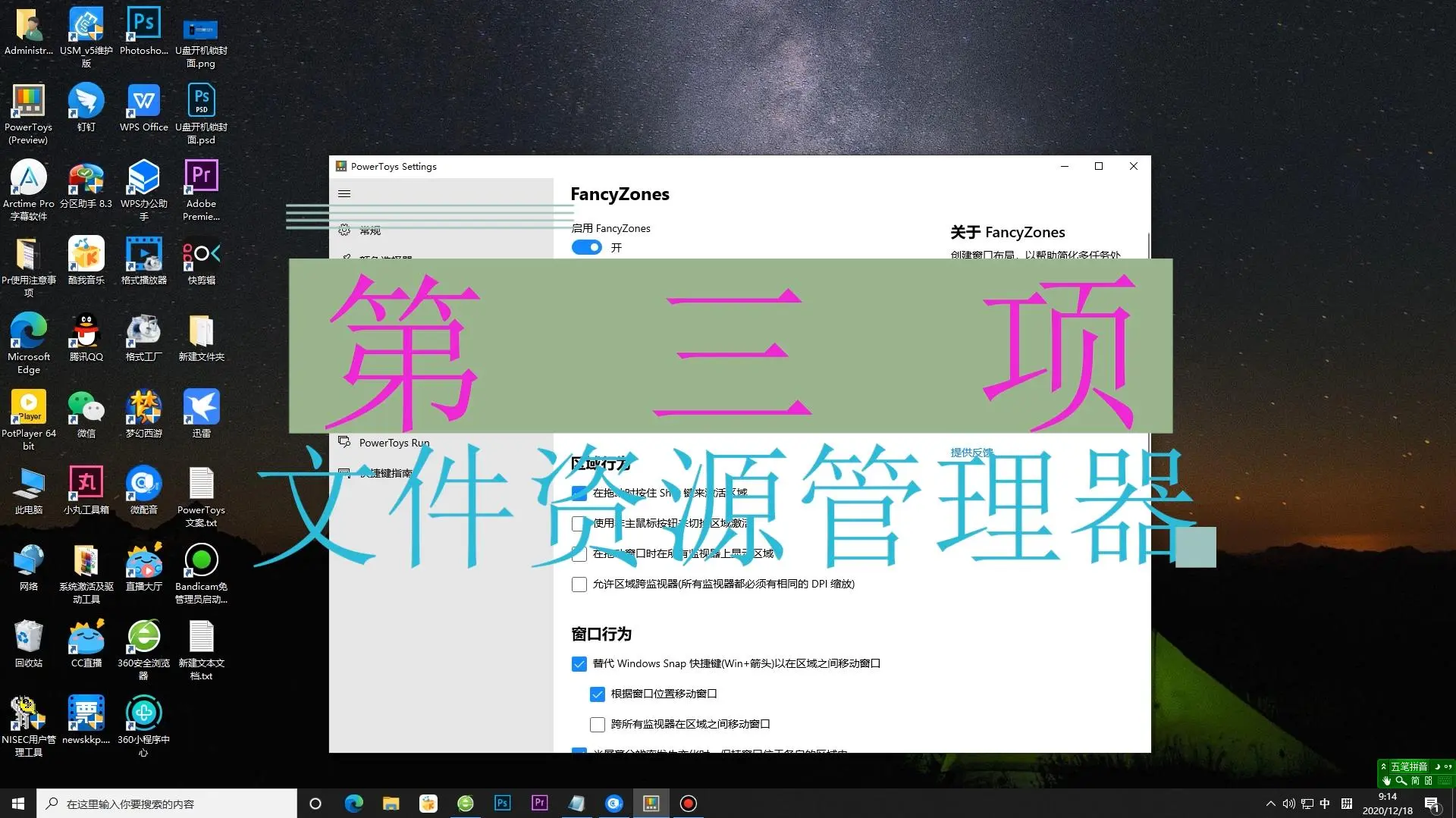Viewport: 1456px width, 818px height.
Task: Select the Xunlei (迅雷) desktop icon
Action: pyautogui.click(x=202, y=414)
